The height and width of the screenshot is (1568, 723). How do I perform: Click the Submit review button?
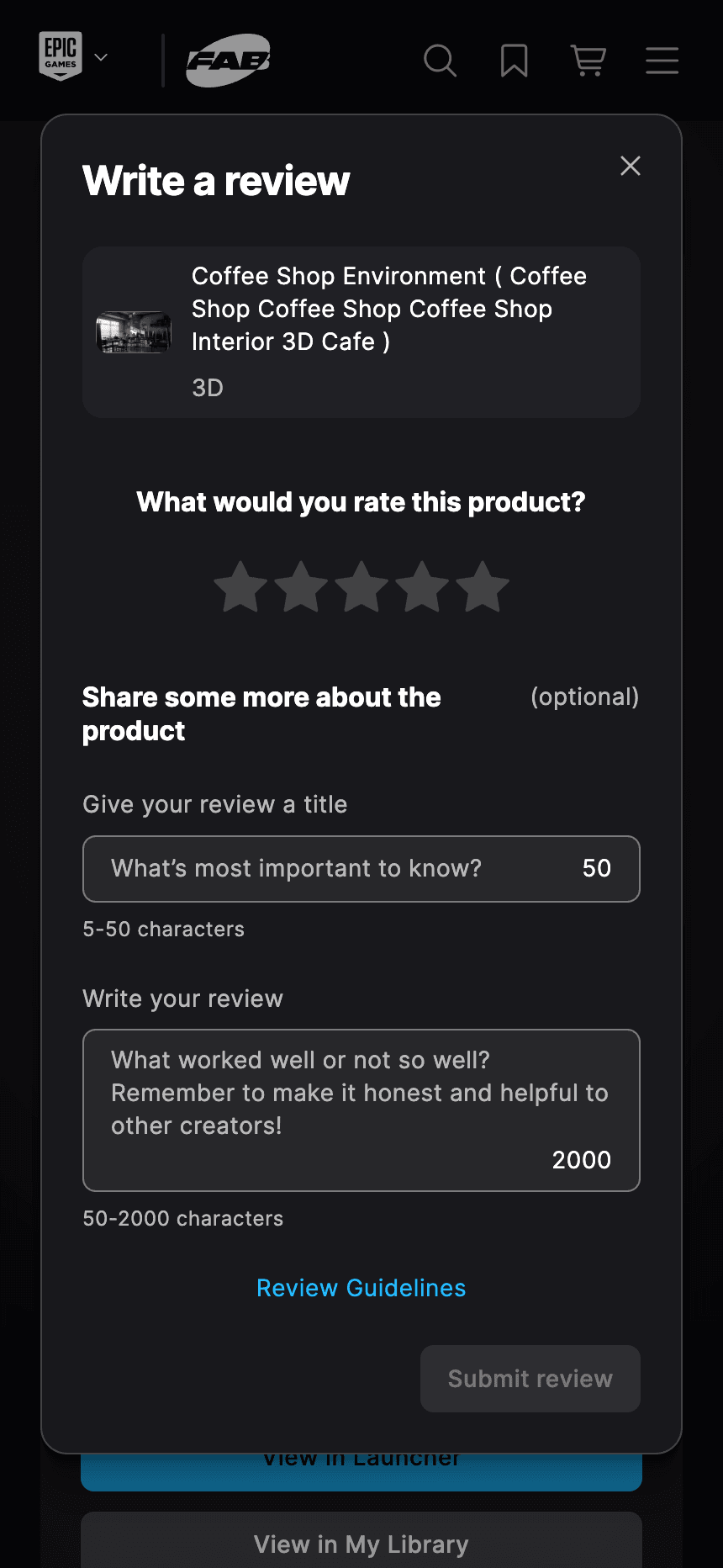tap(530, 1379)
